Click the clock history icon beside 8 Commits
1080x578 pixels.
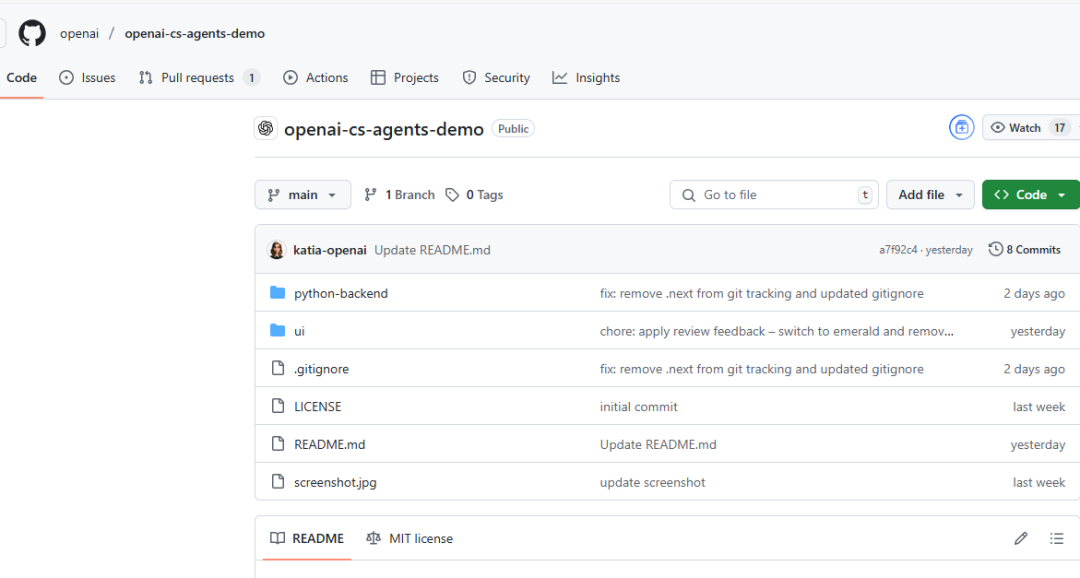coord(995,249)
